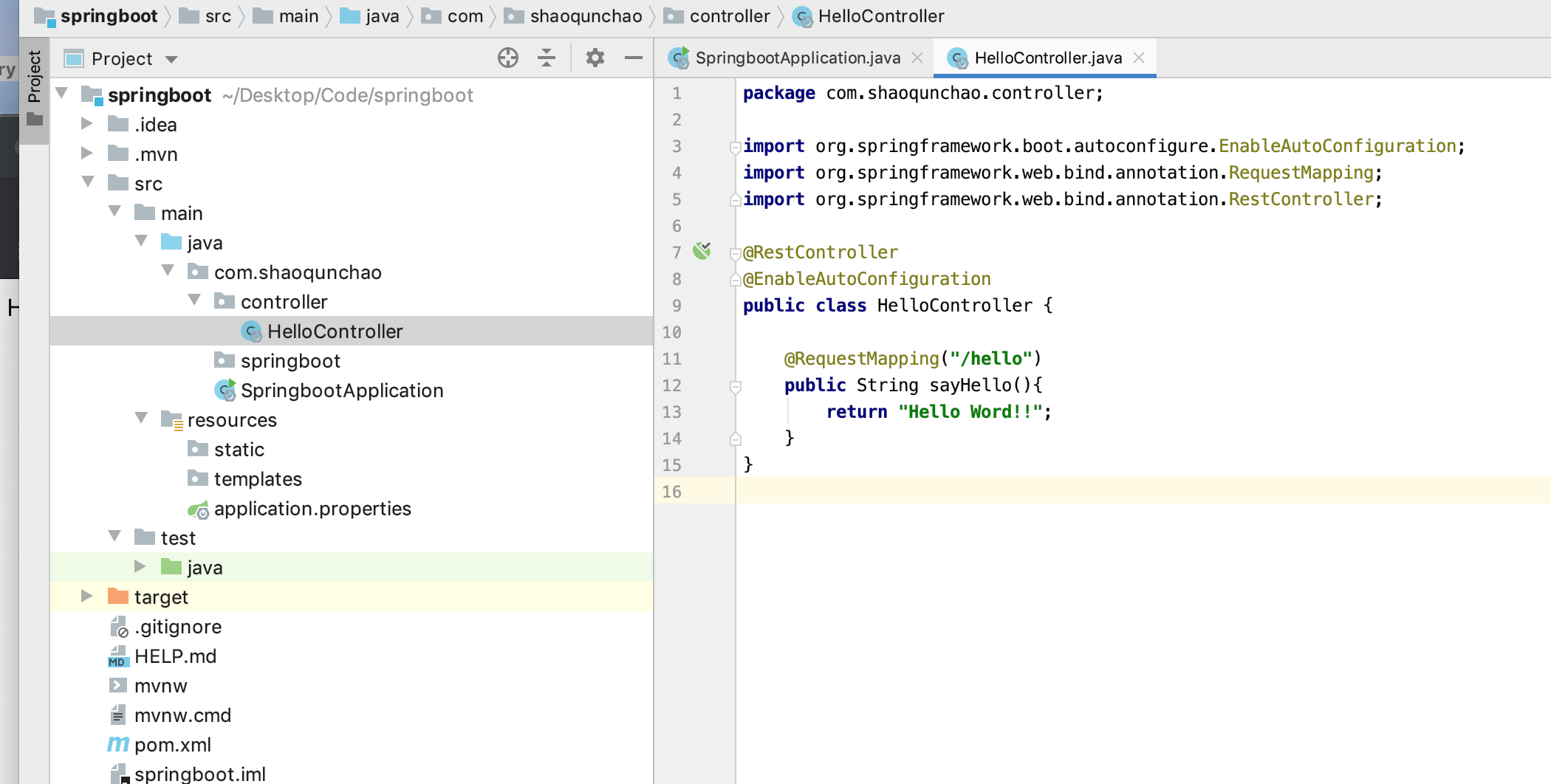Place cursor in empty editor line 16
The image size is (1551, 784).
click(x=1142, y=491)
